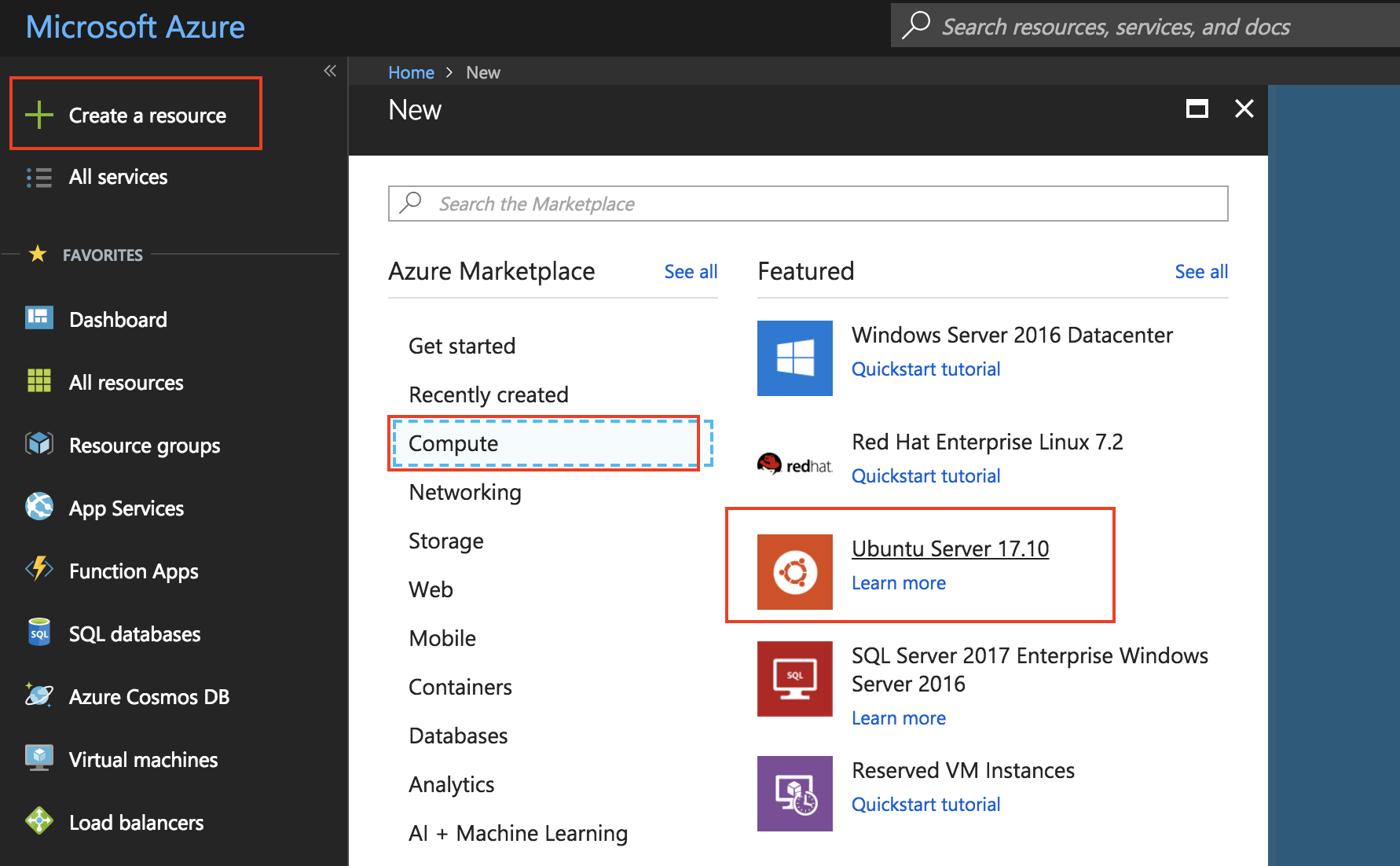Click the magnifier icon in Marketplace search
1400x866 pixels.
click(410, 203)
